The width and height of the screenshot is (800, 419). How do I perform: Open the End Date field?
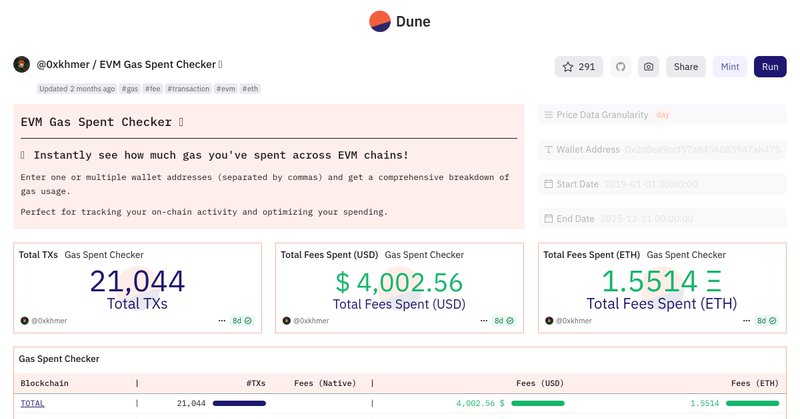[662, 219]
